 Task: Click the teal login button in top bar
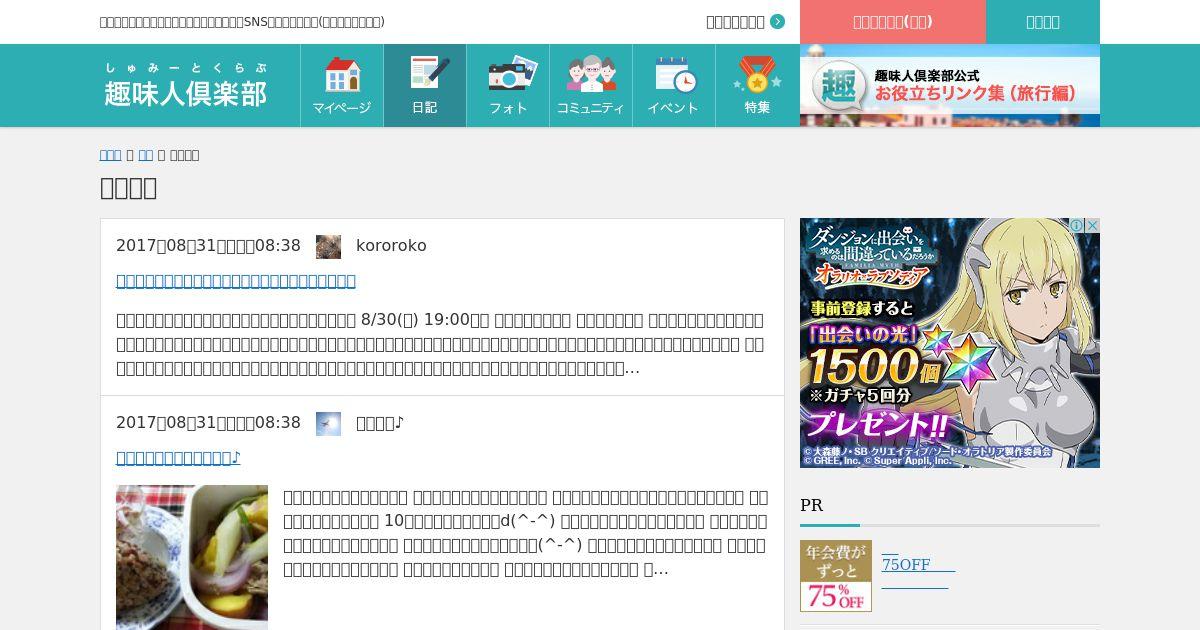[1043, 22]
